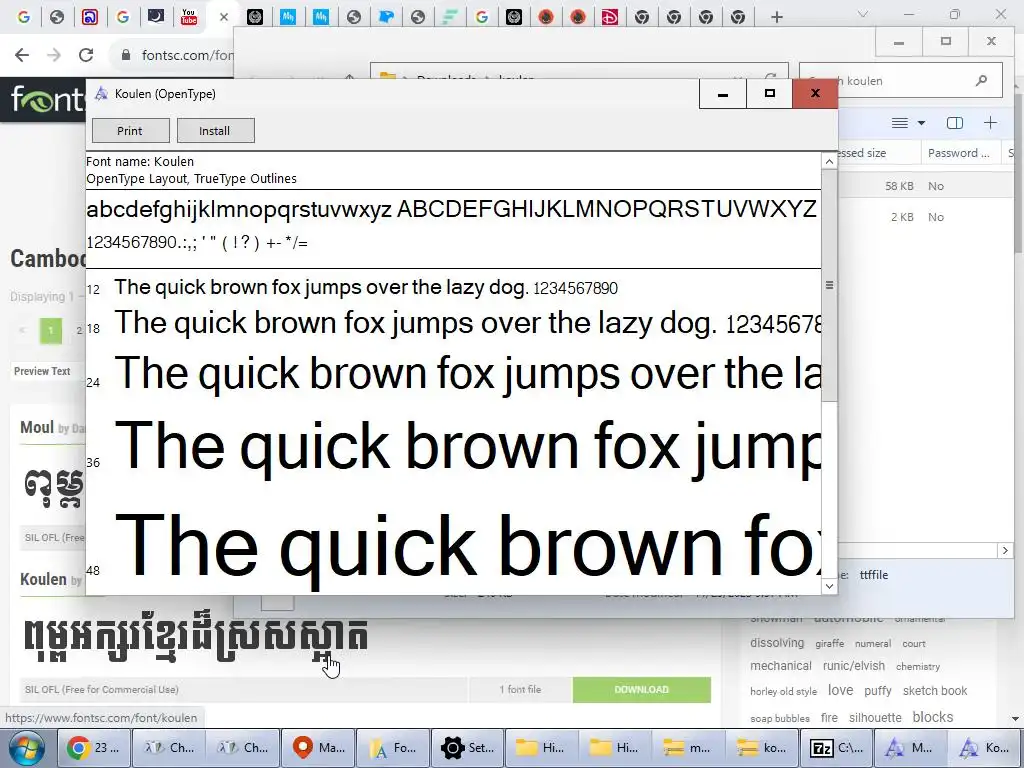The height and width of the screenshot is (768, 1024).
Task: Click Explorer's horizontal scroll right arrow
Action: click(x=1005, y=551)
